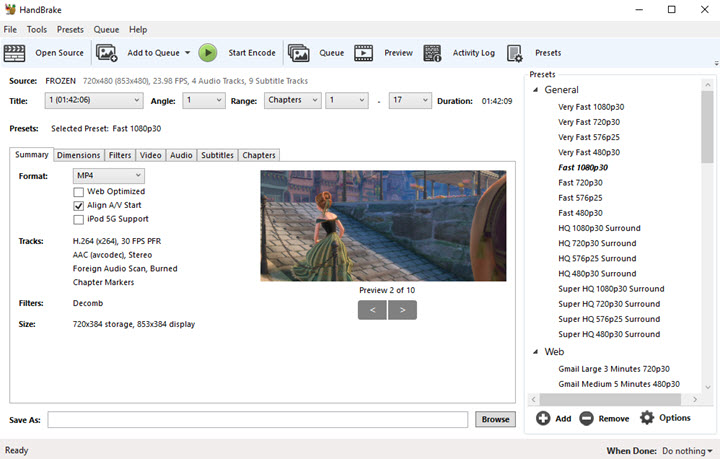The width and height of the screenshot is (720, 459).
Task: Click the Open Source film clapper icon
Action: pos(14,53)
